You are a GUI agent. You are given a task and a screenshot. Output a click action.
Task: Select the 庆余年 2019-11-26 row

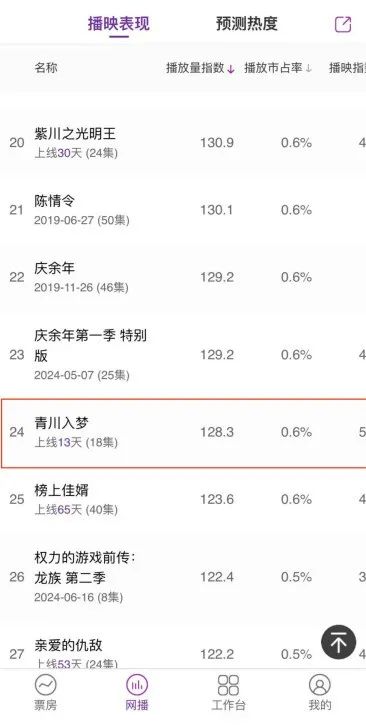click(183, 277)
